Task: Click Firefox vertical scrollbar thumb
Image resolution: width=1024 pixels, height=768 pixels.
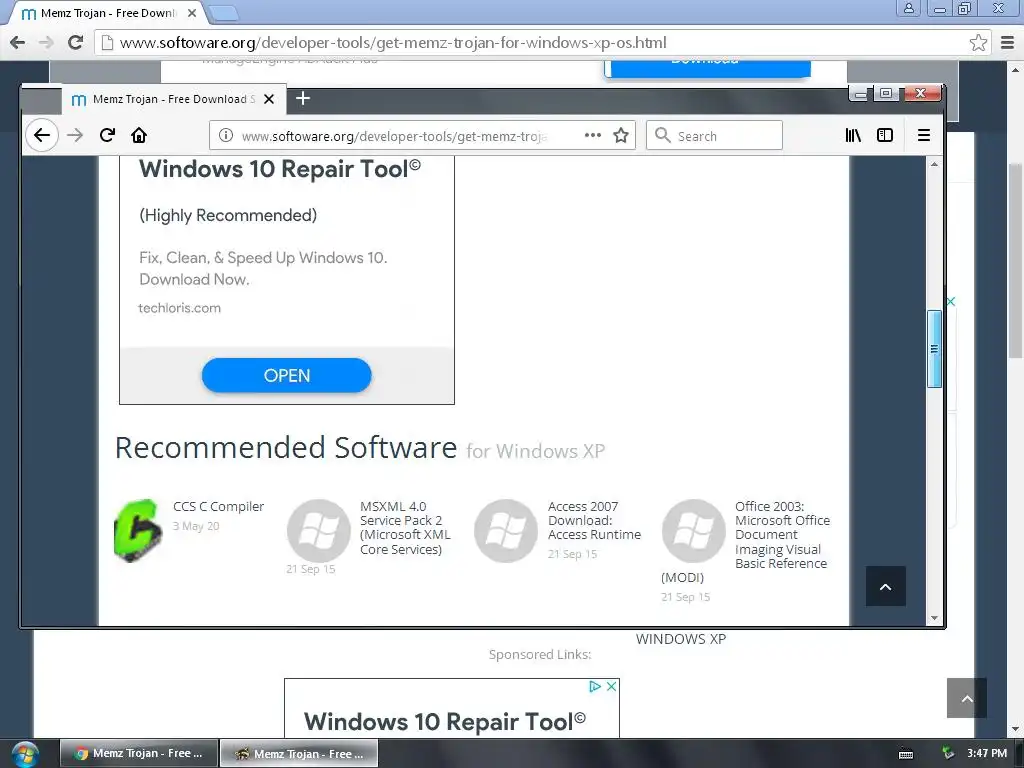Action: (x=934, y=349)
